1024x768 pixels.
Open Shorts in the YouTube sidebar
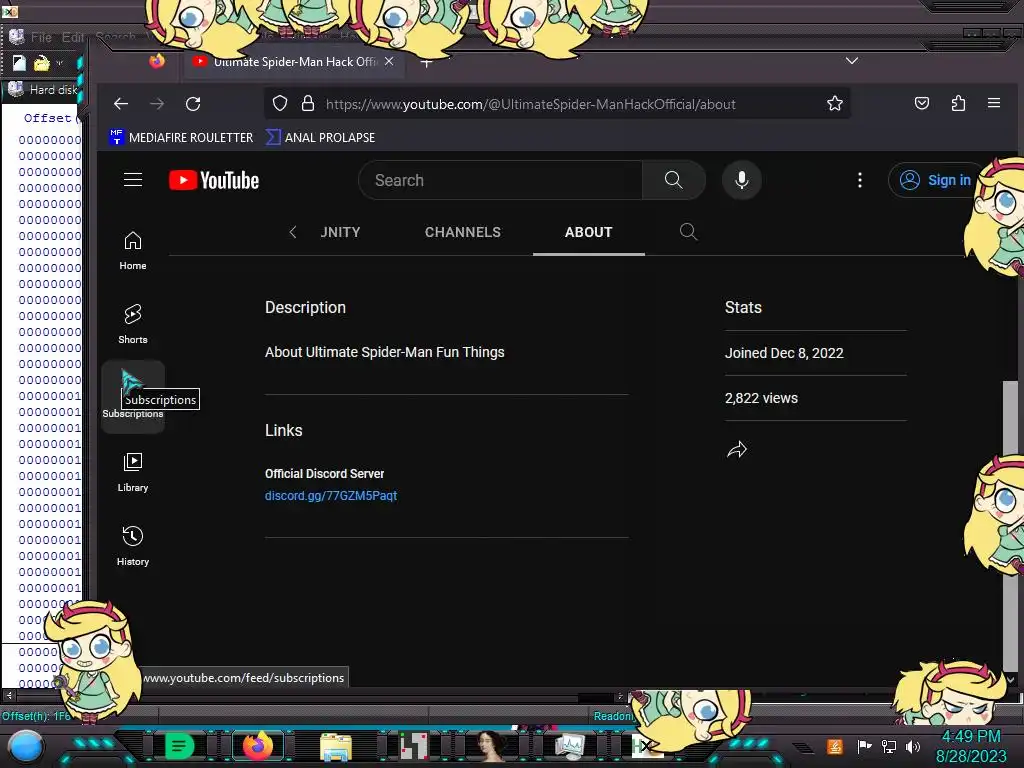click(133, 325)
